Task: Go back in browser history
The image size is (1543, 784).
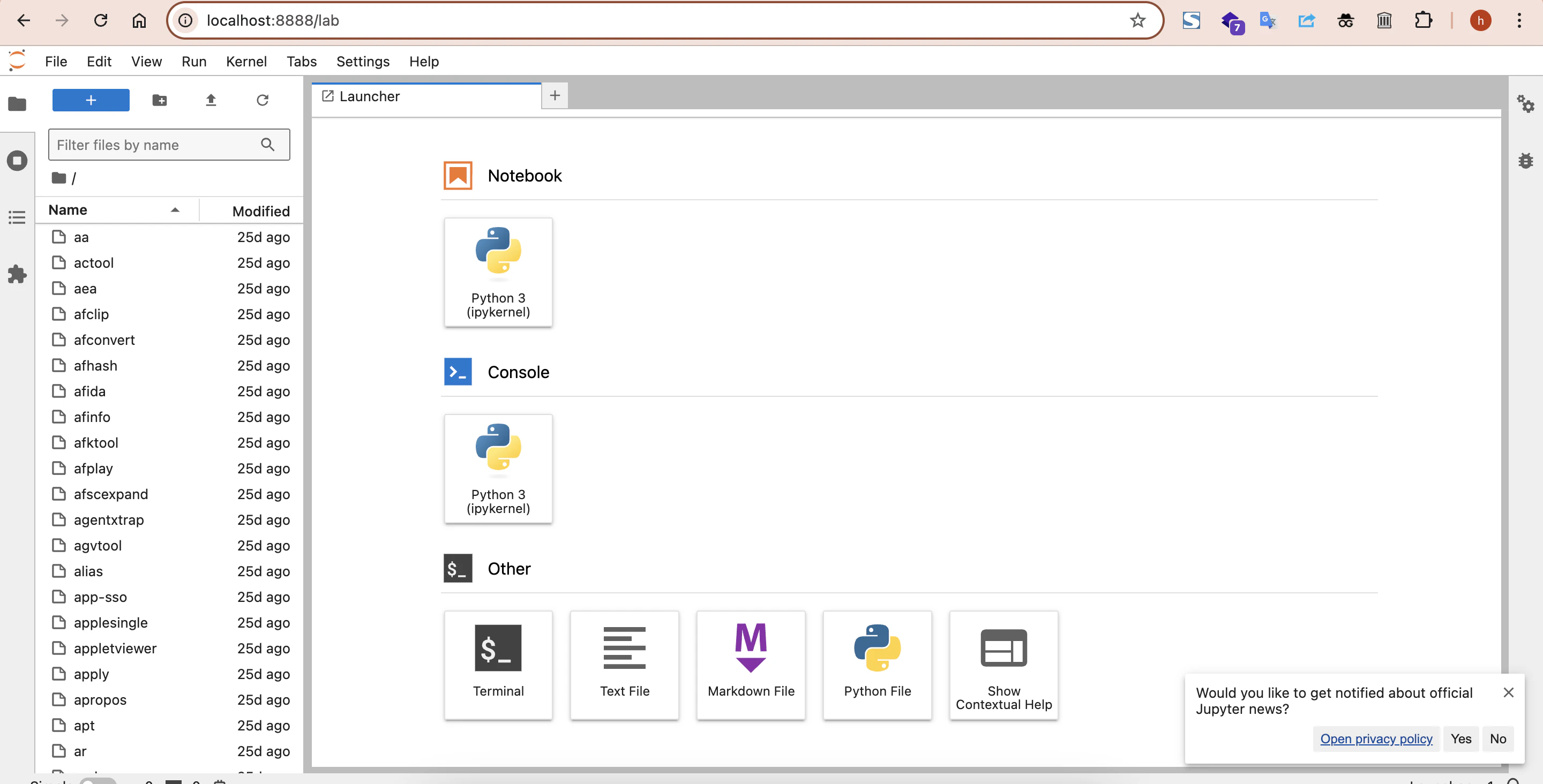Action: point(24,20)
